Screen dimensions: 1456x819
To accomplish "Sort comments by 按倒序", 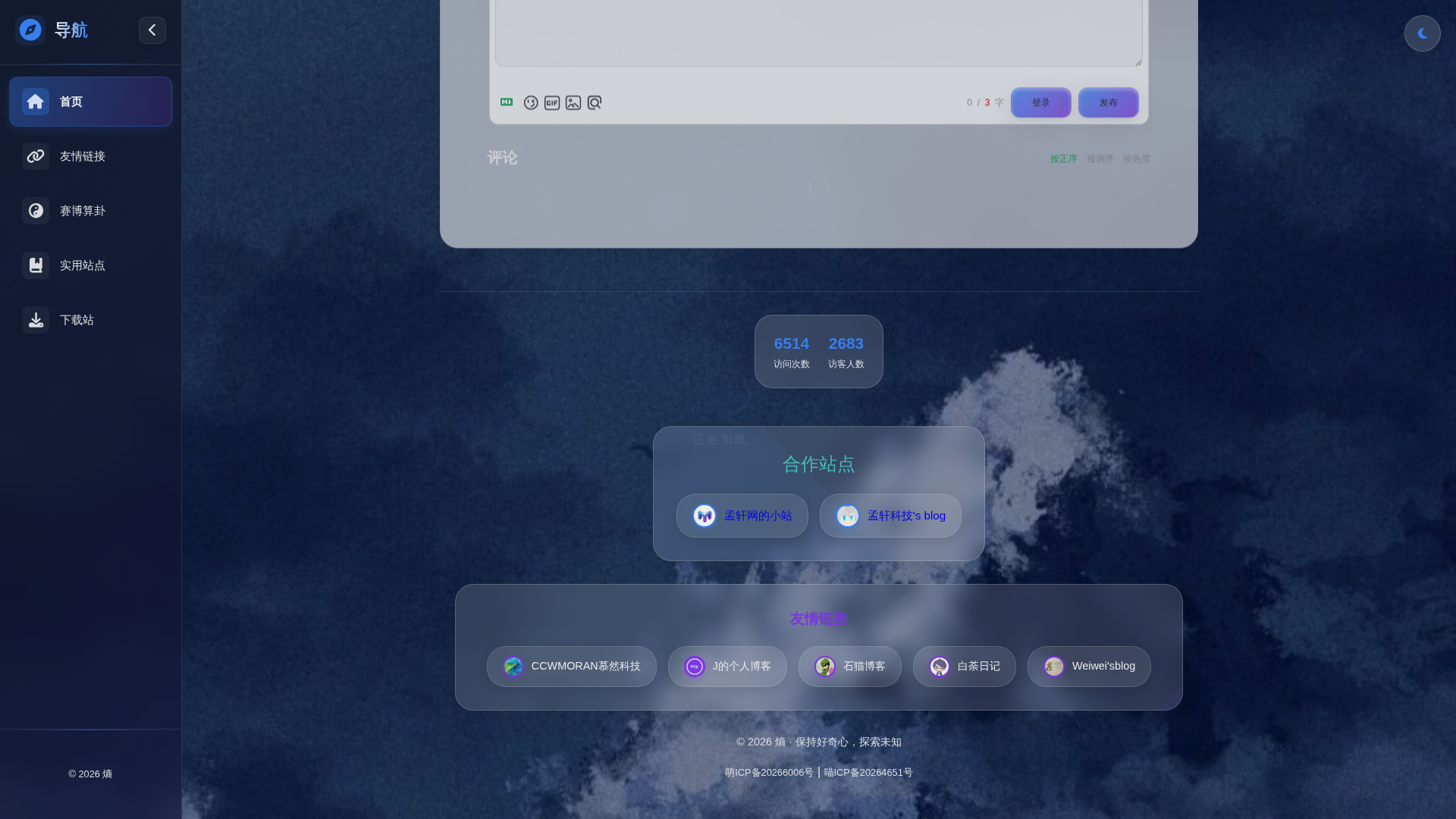I will 1100,159.
